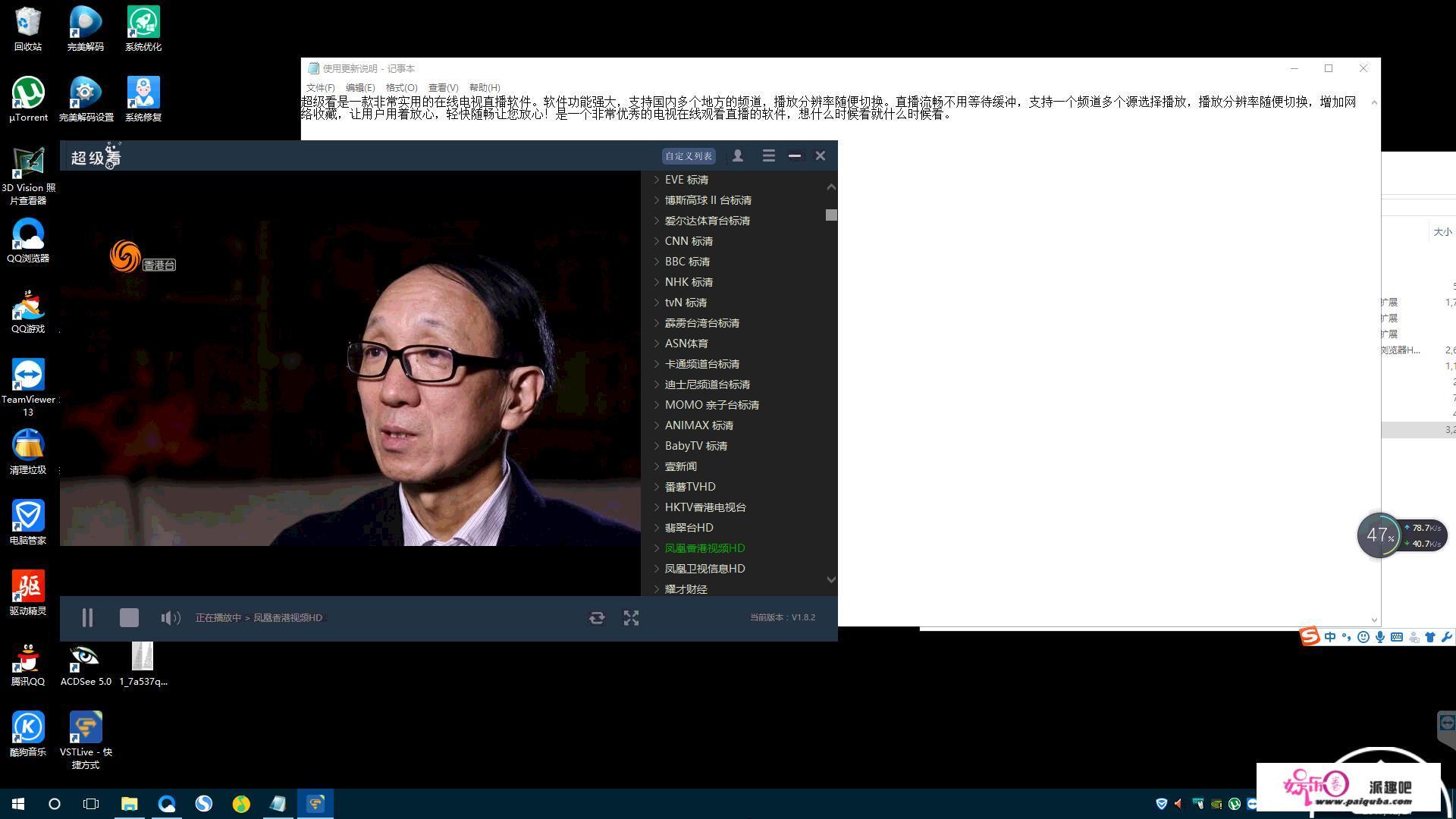The height and width of the screenshot is (819, 1456).
Task: Enter fullscreen mode in player
Action: pyautogui.click(x=631, y=618)
